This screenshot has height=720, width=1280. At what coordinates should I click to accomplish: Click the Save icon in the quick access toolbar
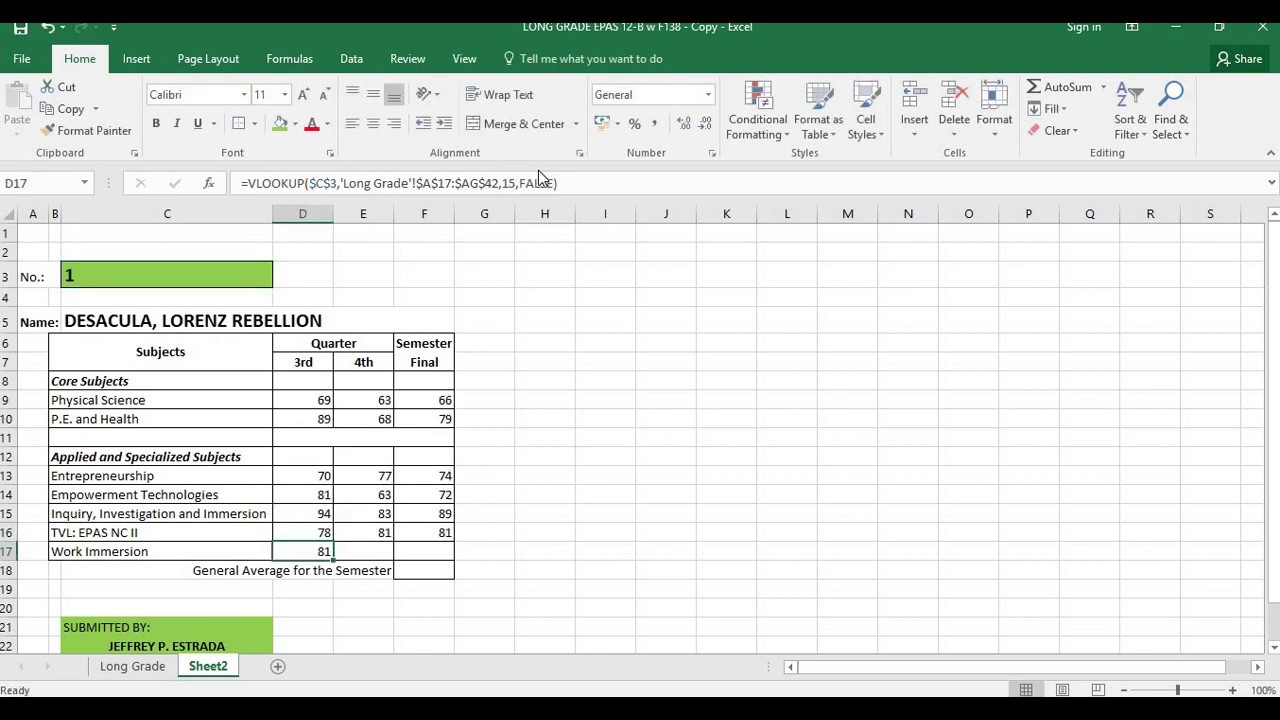(20, 27)
